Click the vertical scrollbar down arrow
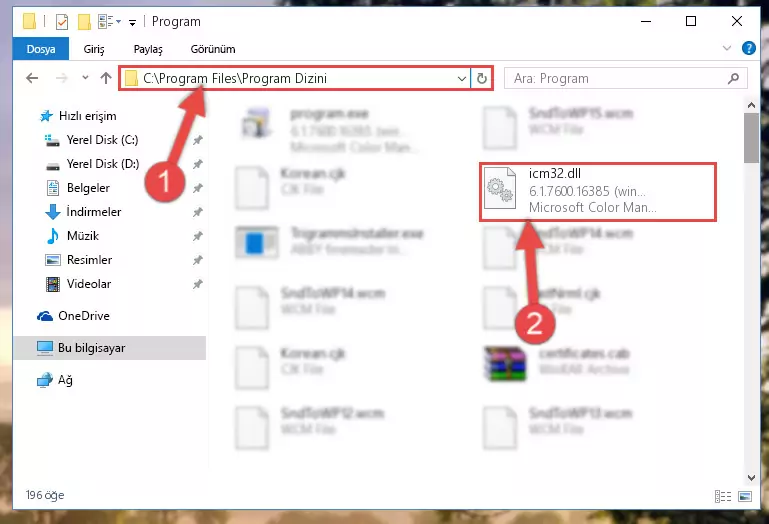 (x=751, y=477)
